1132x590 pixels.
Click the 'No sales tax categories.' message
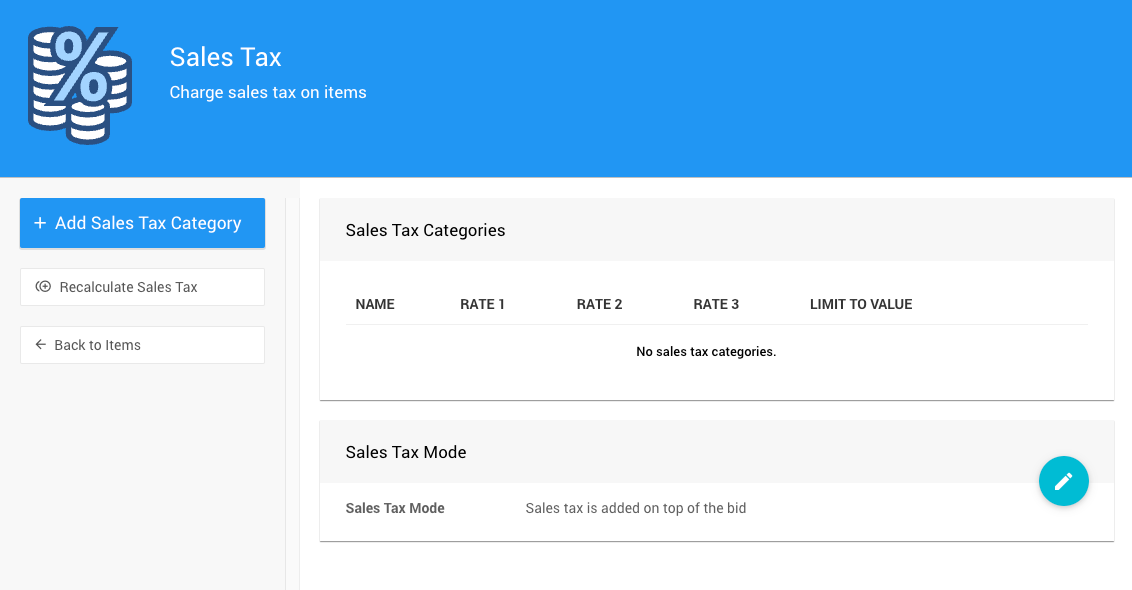coord(706,352)
